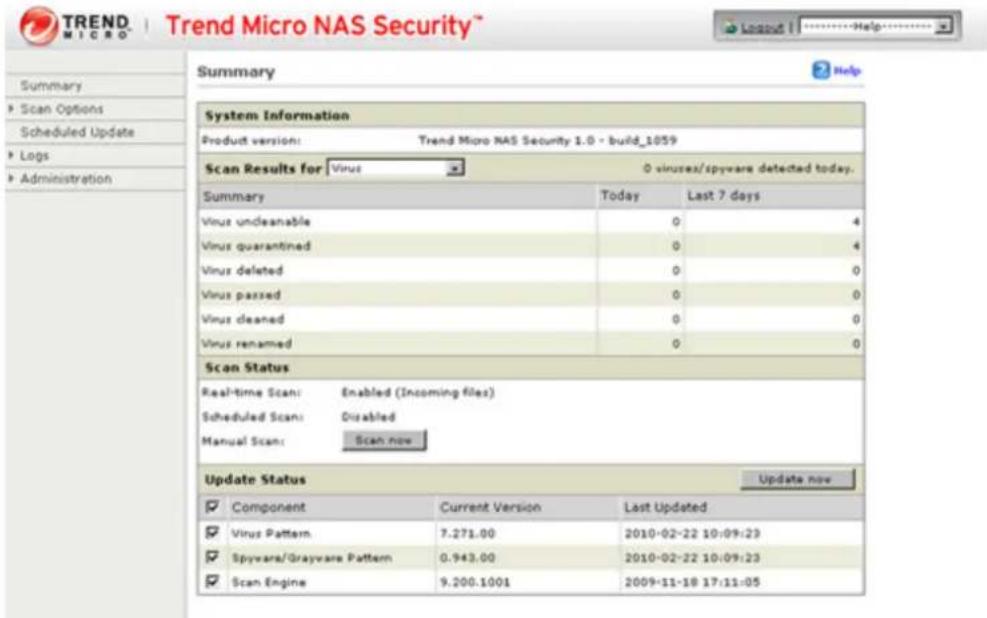Image resolution: width=987 pixels, height=618 pixels.
Task: Click the Enabled (Incoming files) status text
Action: click(x=418, y=393)
